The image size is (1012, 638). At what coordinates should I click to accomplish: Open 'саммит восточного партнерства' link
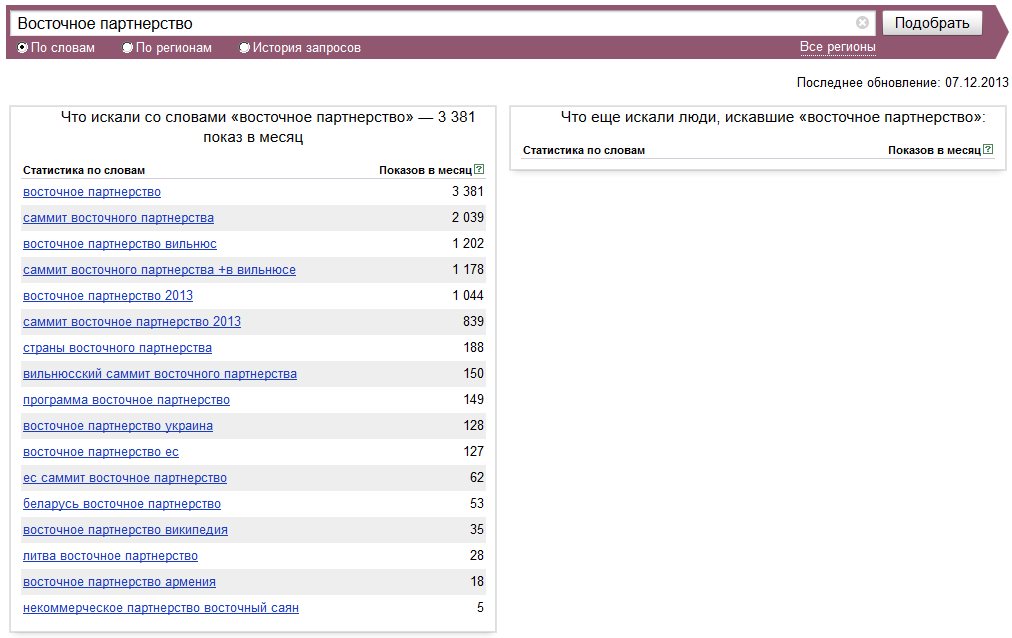(118, 218)
